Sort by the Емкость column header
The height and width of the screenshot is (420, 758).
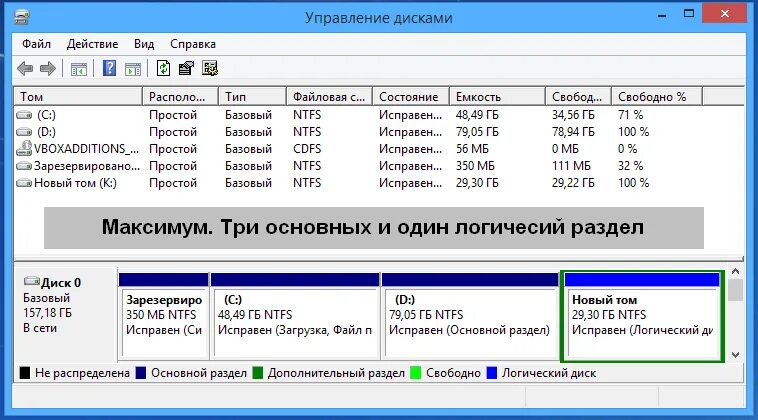coord(497,97)
